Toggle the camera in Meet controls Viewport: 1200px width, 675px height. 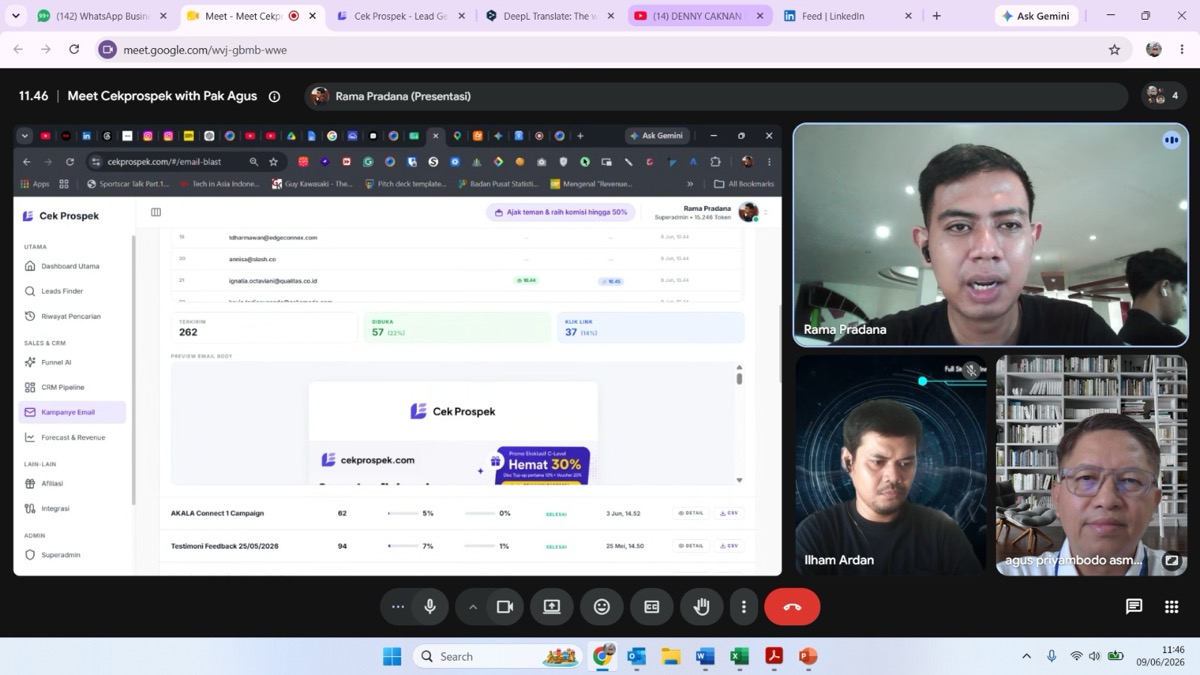(x=505, y=607)
